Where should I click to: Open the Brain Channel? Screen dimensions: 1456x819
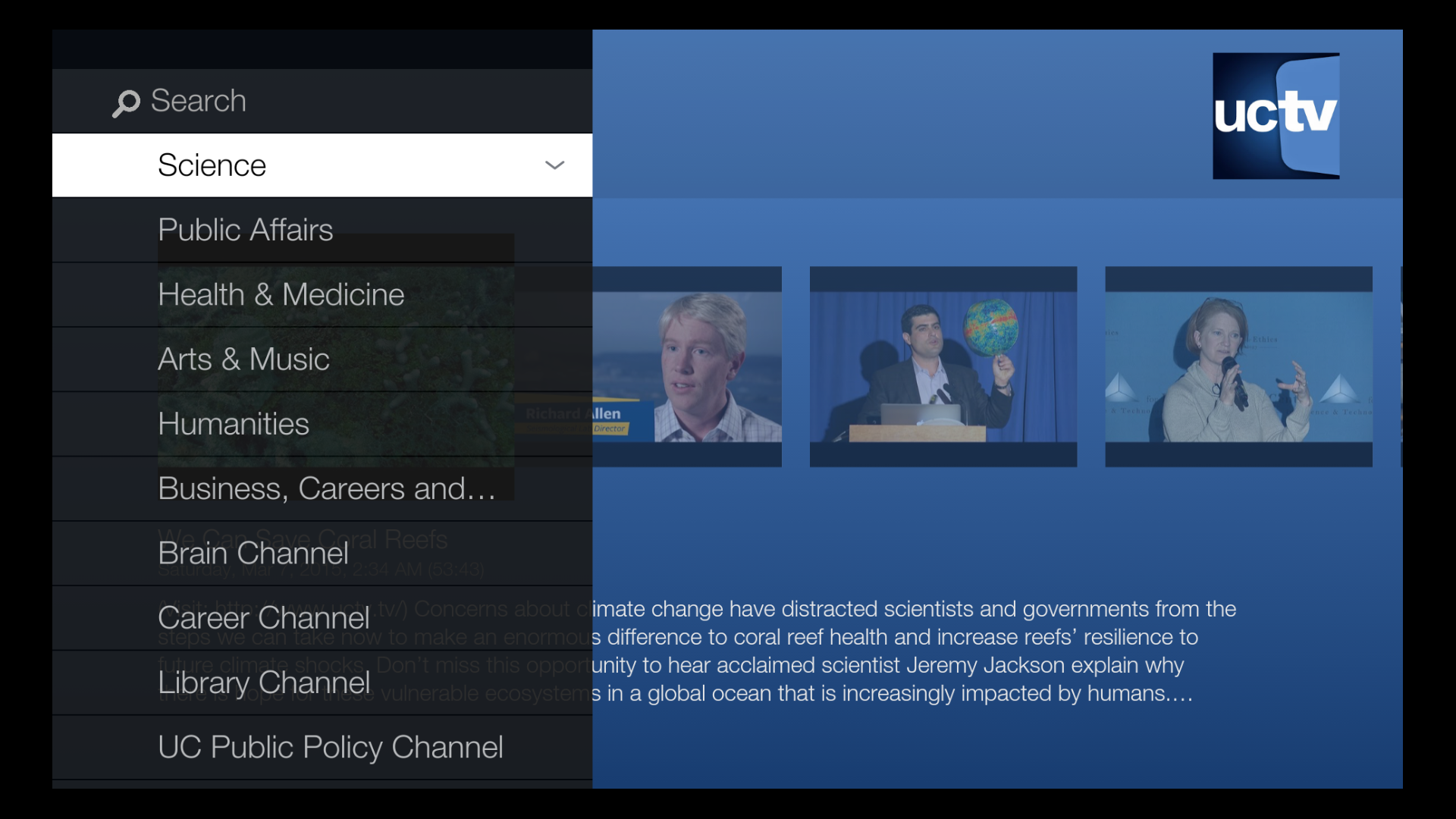point(253,554)
